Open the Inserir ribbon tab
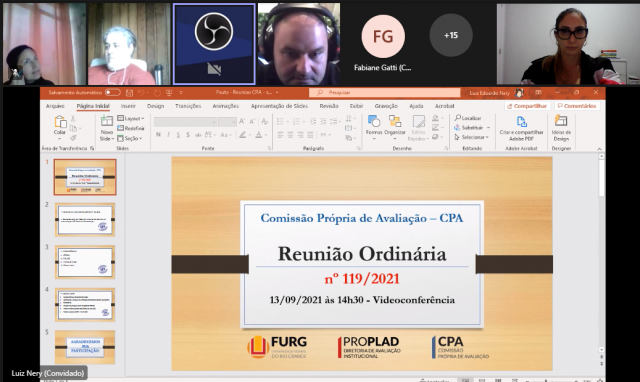The image size is (640, 382). (128, 106)
